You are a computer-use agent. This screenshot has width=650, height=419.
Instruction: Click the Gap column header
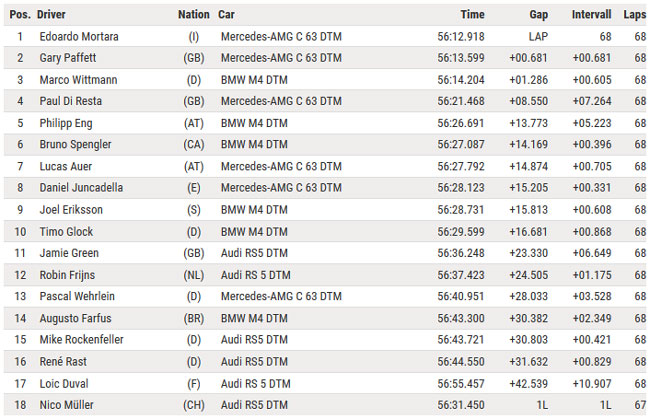538,15
